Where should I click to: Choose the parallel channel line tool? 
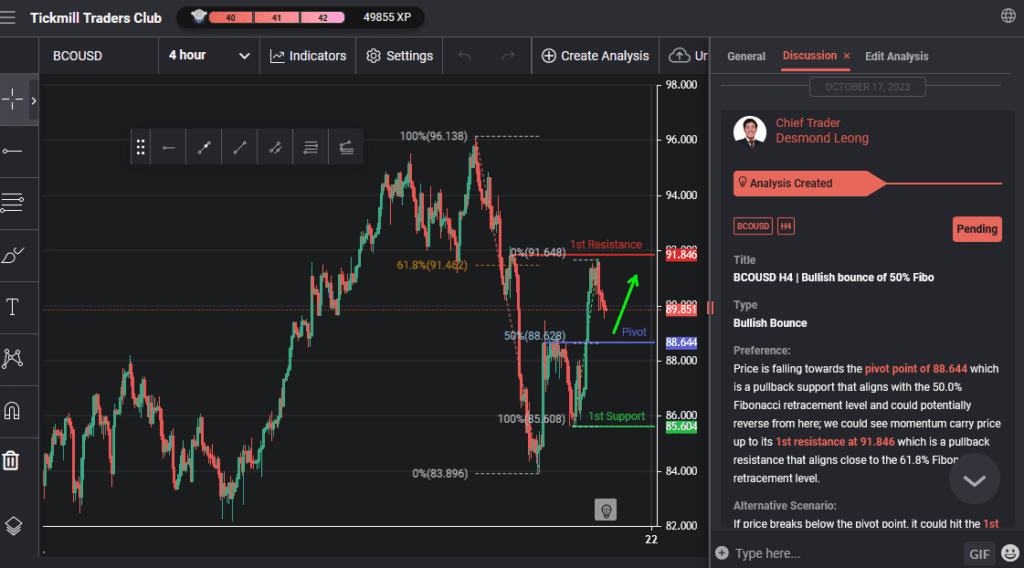point(276,148)
